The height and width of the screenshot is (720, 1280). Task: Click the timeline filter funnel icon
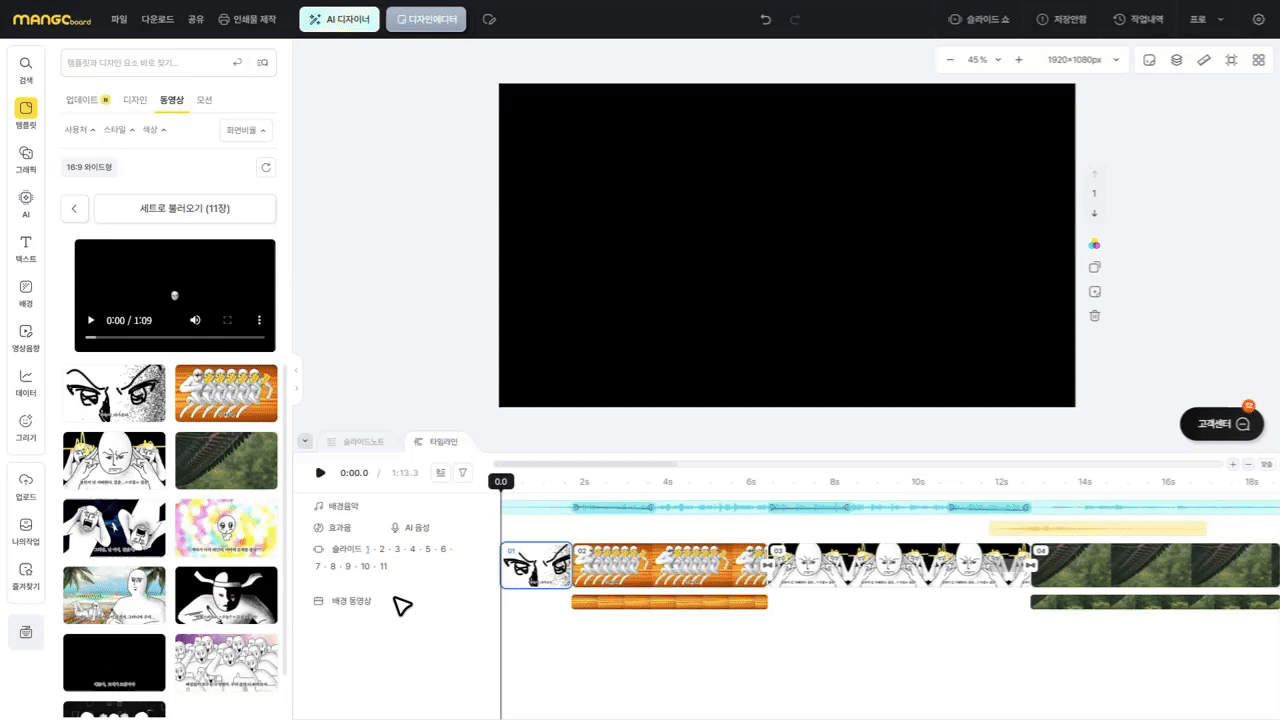[x=463, y=473]
